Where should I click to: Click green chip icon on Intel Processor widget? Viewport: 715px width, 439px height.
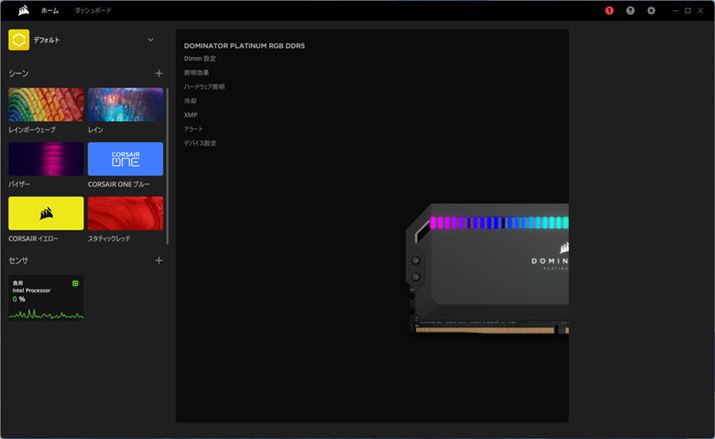(x=76, y=284)
